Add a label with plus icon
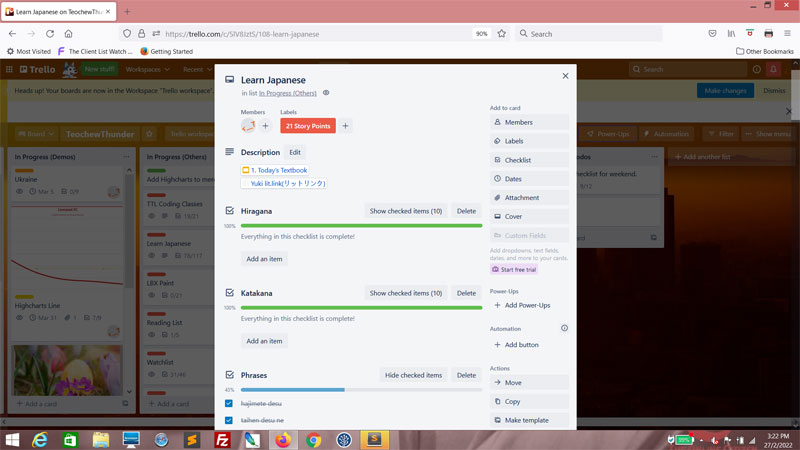The height and width of the screenshot is (450, 800). coord(345,126)
